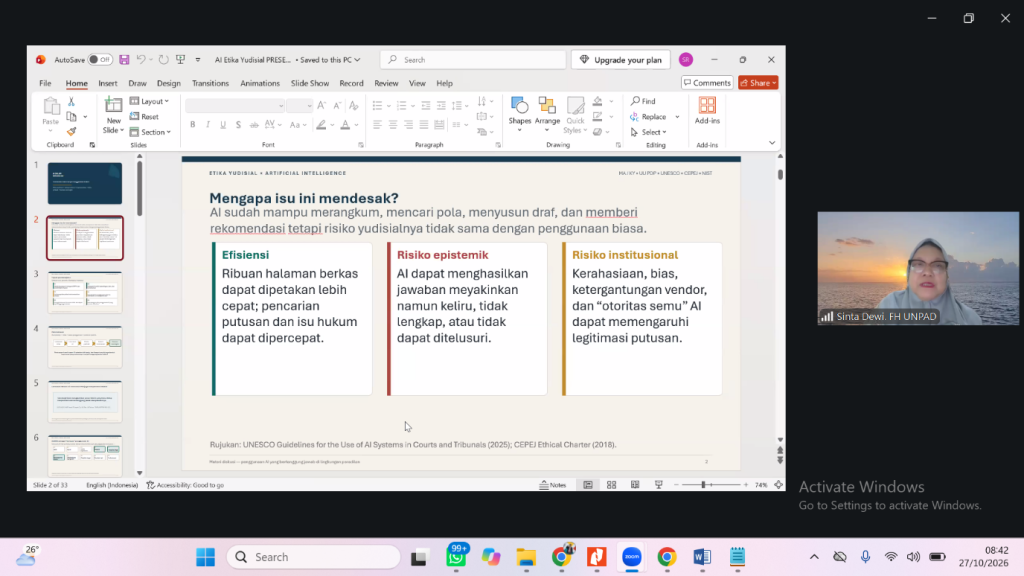Screen dimensions: 1024x576
Task: Open Find in the Editing group
Action: tap(643, 101)
